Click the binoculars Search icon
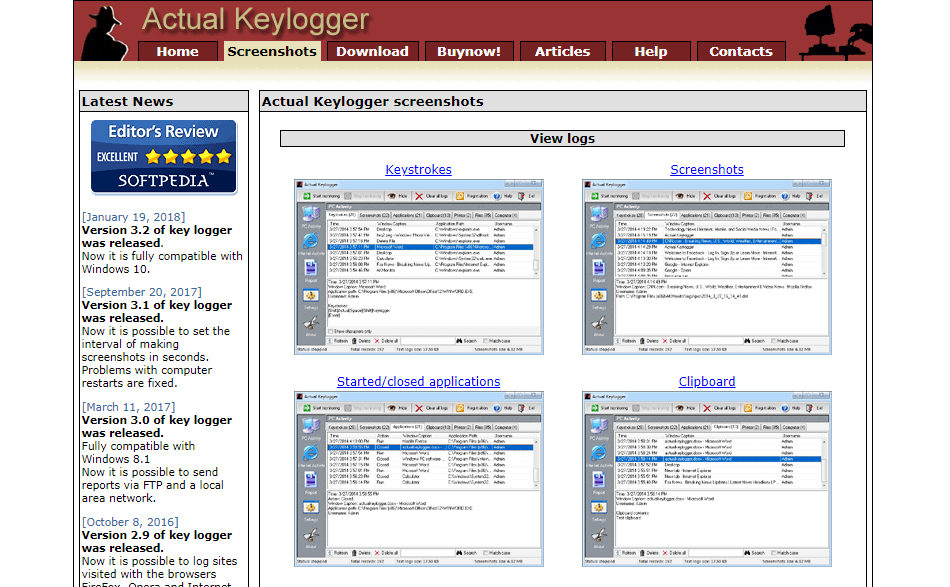Image resolution: width=950 pixels, height=587 pixels. tap(461, 339)
